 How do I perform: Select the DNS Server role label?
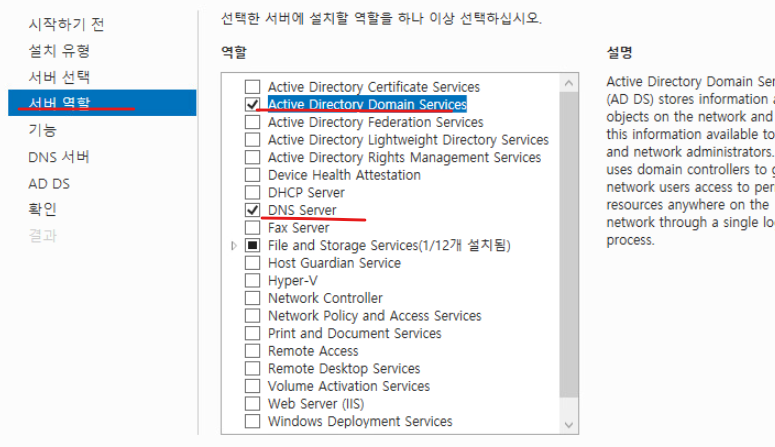[302, 210]
